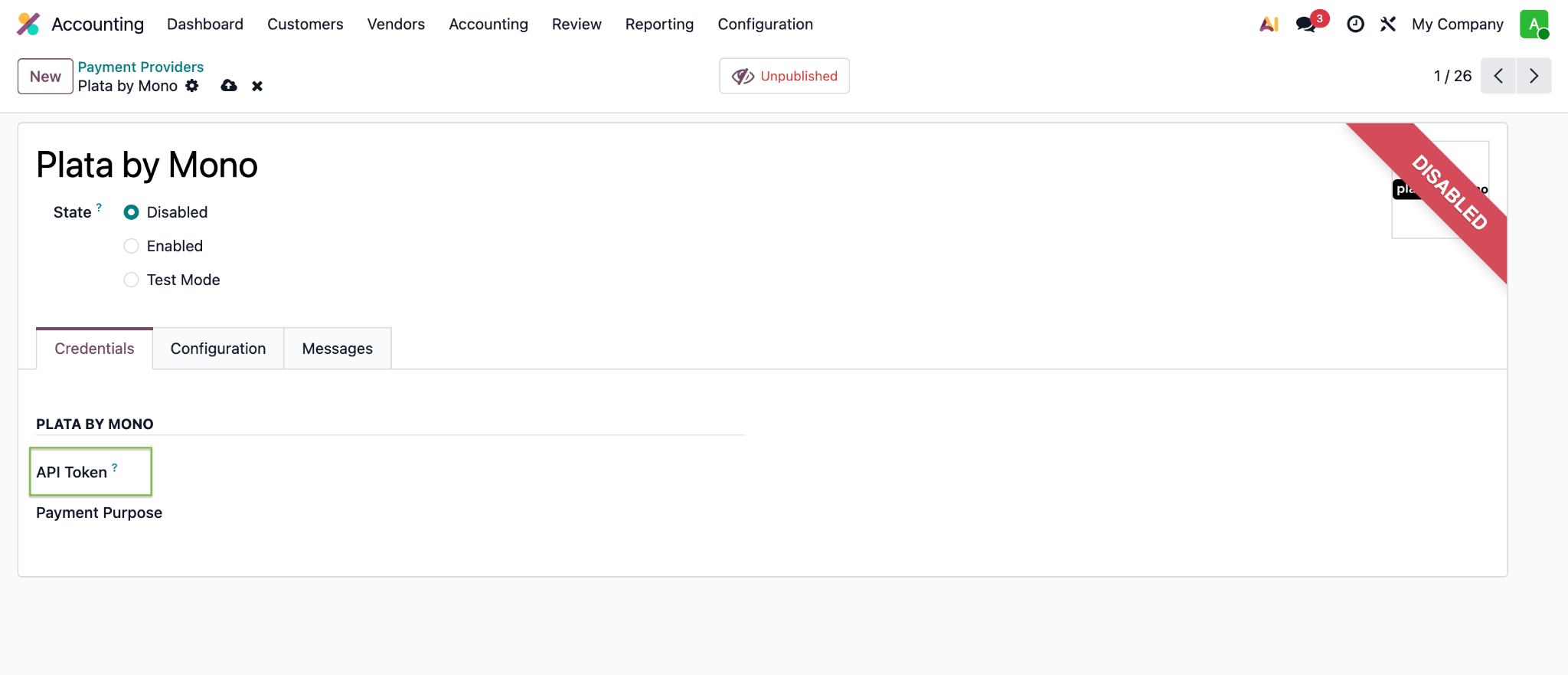Open the gear actions menu
1568x675 pixels.
(x=192, y=86)
